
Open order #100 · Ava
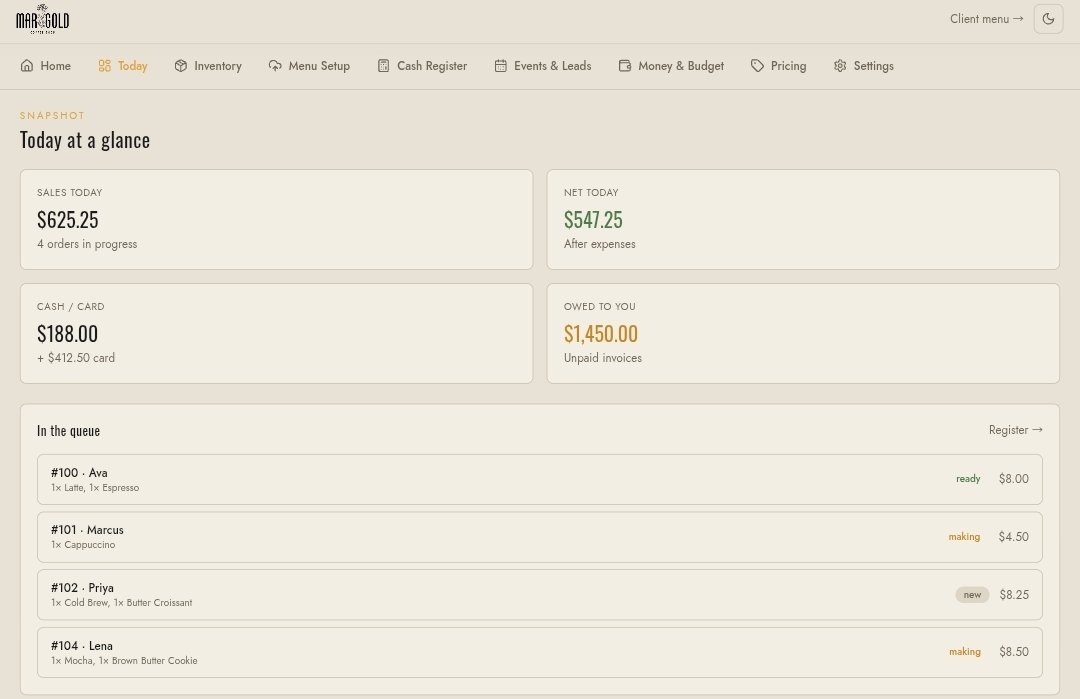539,479
